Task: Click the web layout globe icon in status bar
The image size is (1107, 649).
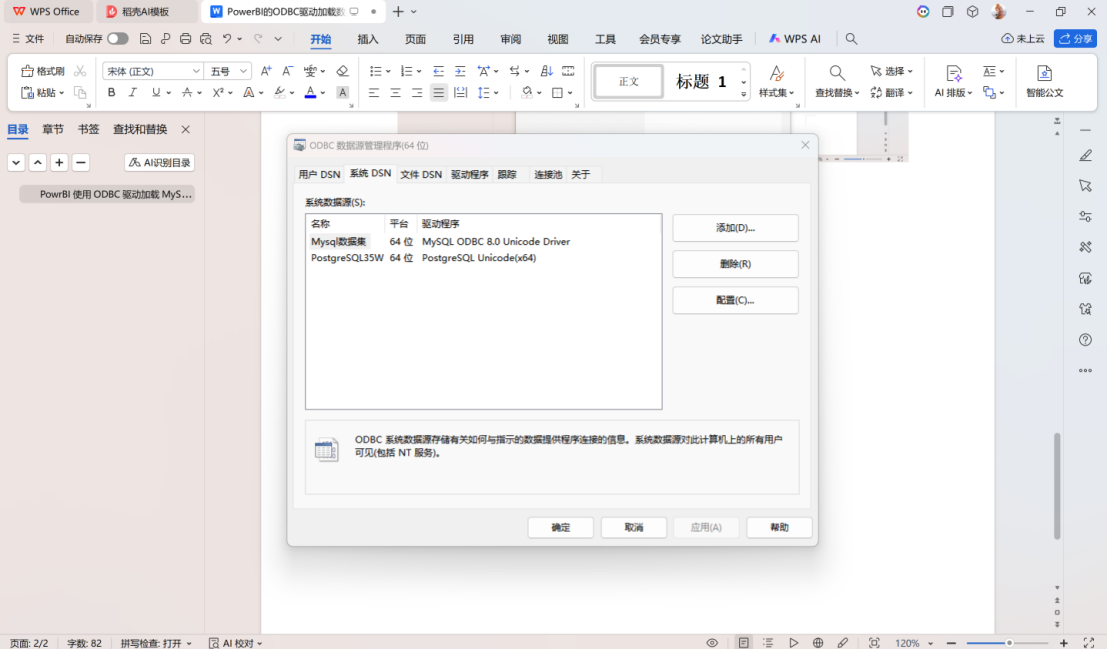Action: (x=818, y=643)
